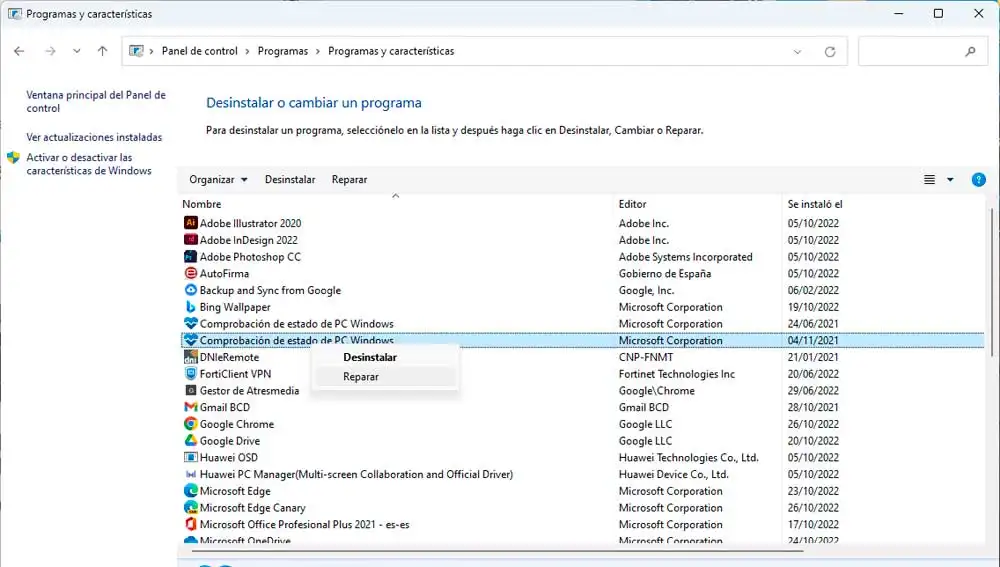Click the DNIeRemote program icon
The height and width of the screenshot is (567, 1000).
(x=190, y=357)
